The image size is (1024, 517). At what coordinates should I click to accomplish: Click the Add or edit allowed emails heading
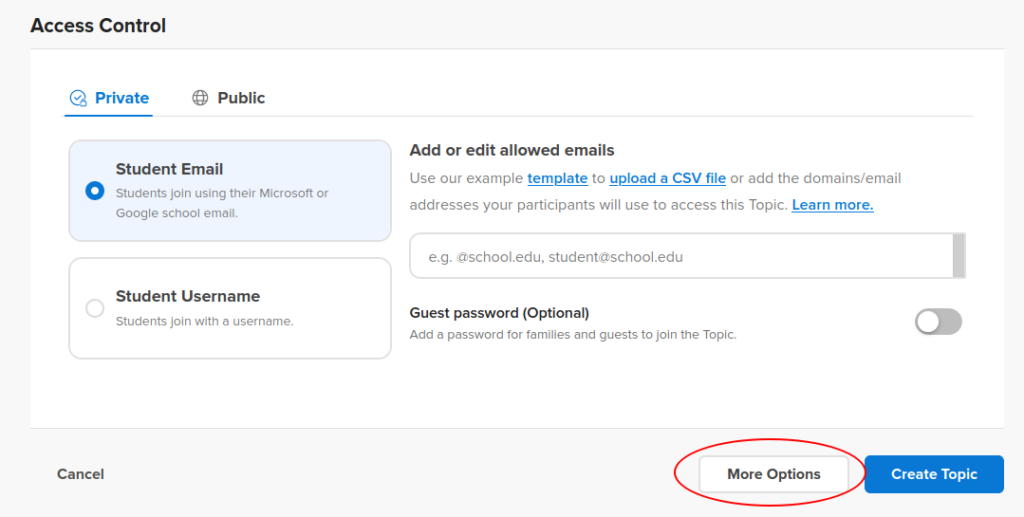click(512, 150)
